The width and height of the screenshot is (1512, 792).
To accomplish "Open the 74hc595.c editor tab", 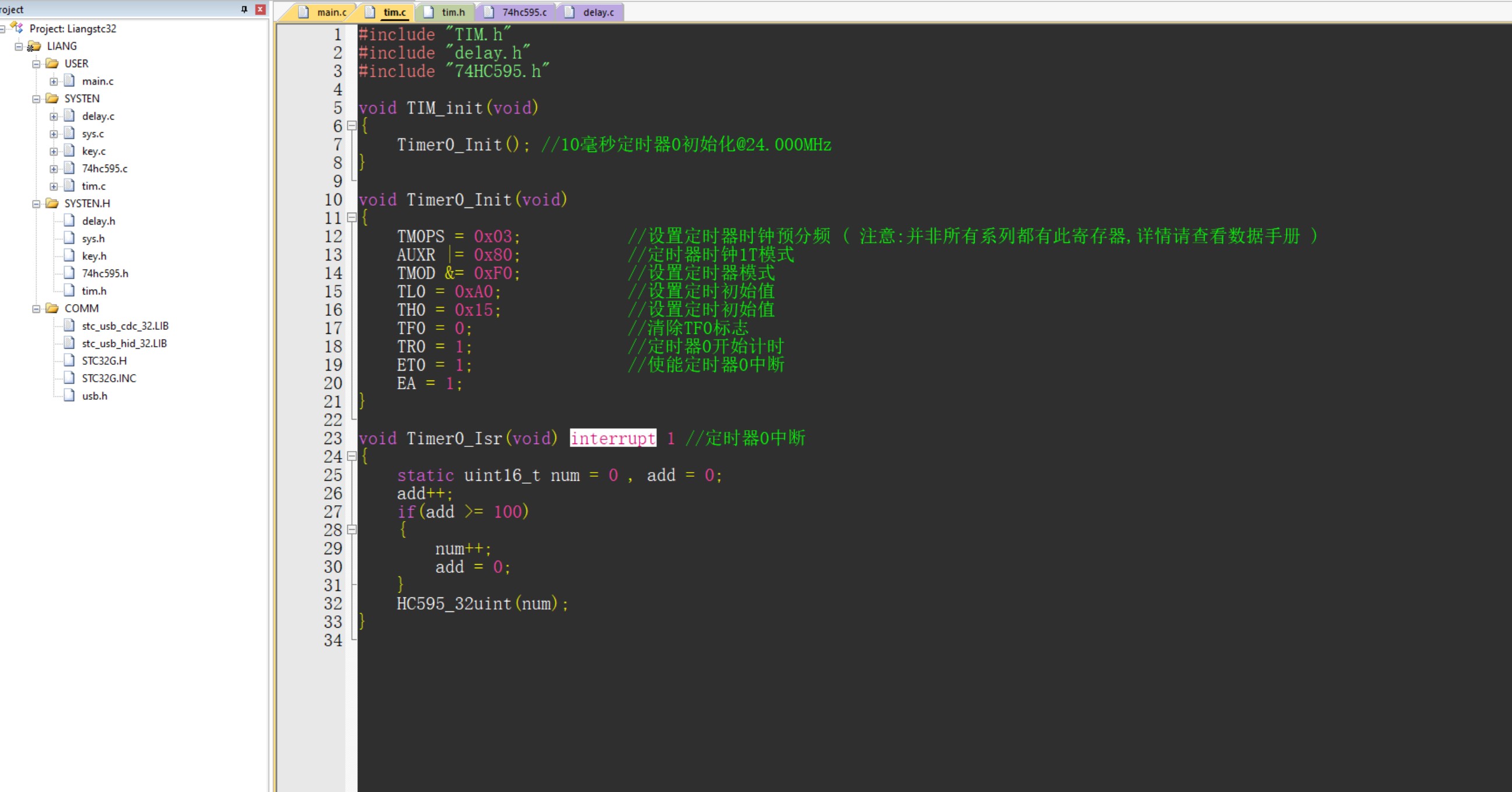I will [x=517, y=12].
